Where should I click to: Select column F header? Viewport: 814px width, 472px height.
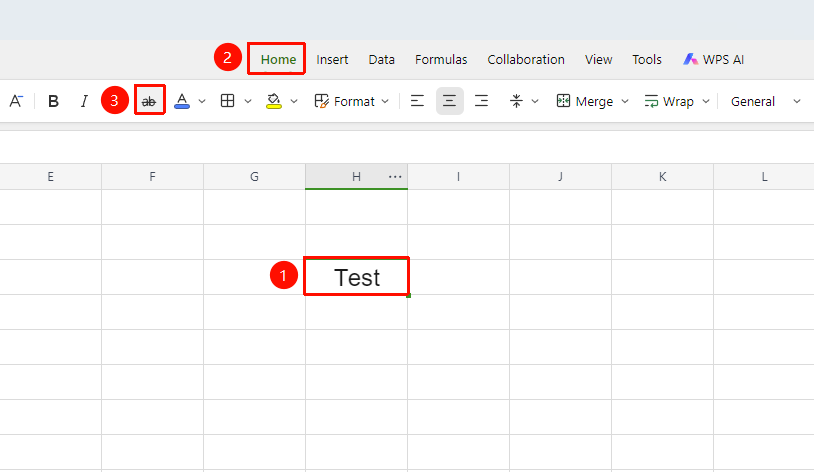click(x=153, y=177)
